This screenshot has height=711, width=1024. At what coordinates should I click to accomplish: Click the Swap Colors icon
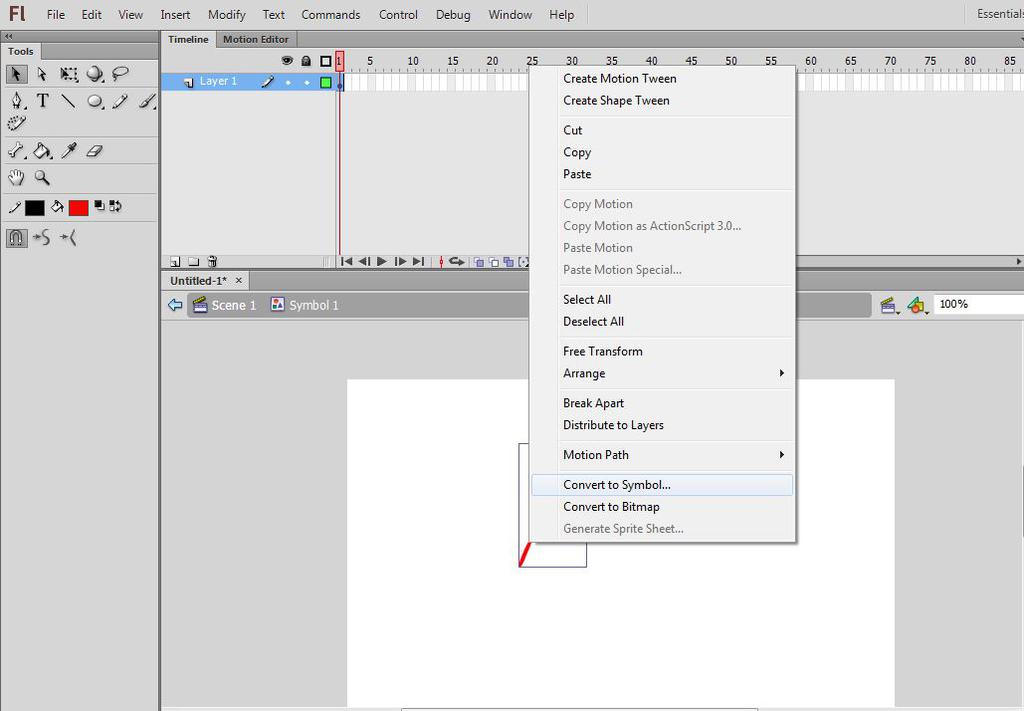[x=116, y=206]
